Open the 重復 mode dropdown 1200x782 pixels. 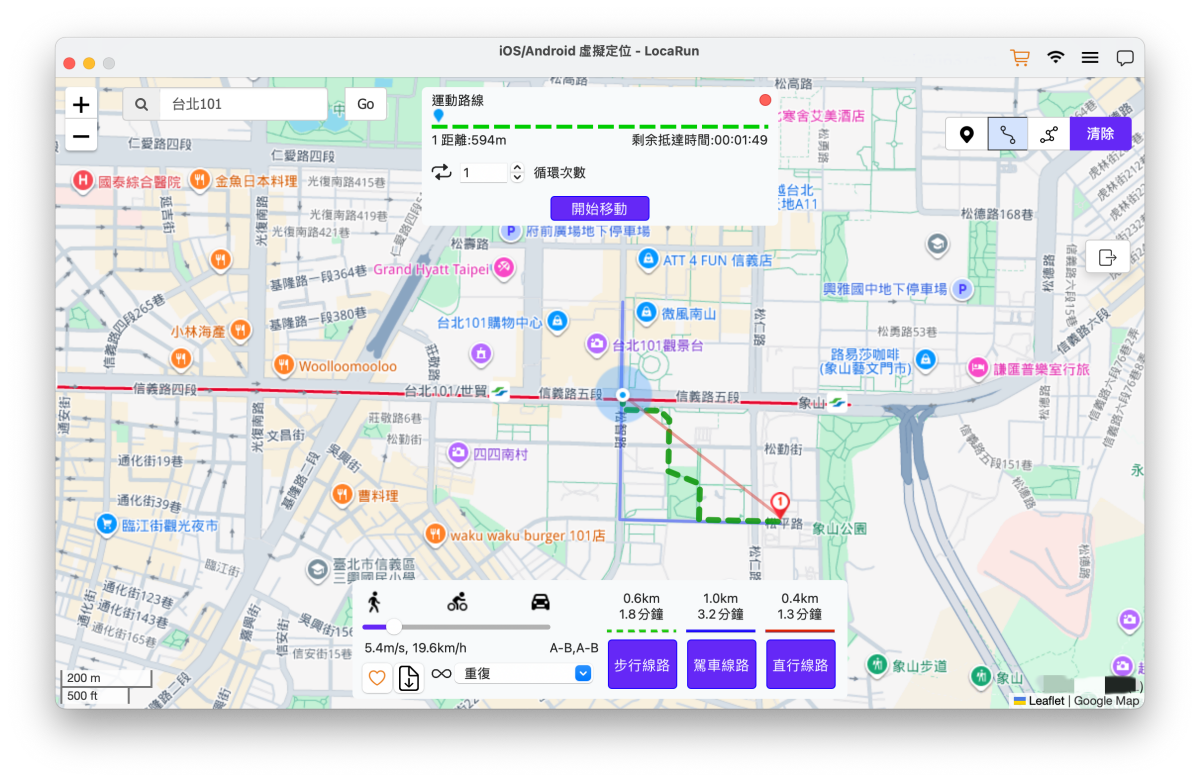pos(525,674)
